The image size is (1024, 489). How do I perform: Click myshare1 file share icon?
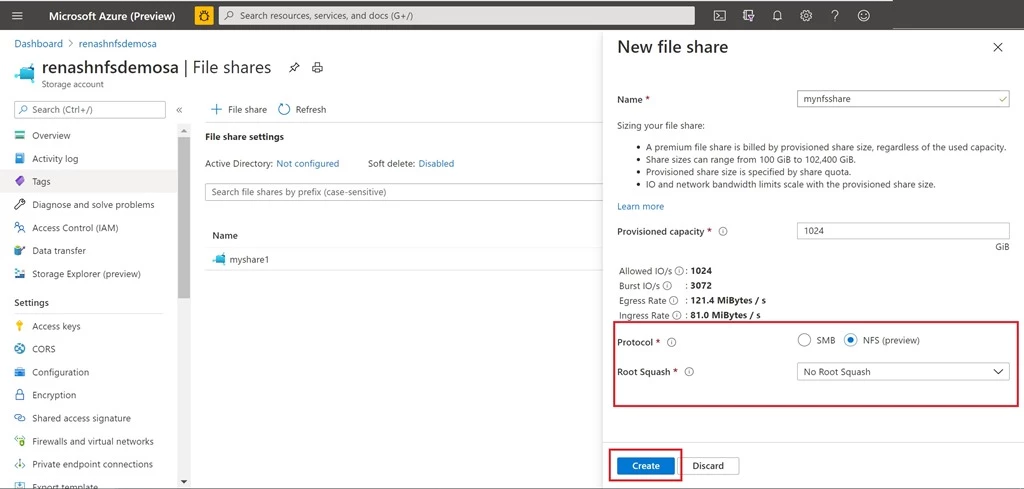click(219, 259)
